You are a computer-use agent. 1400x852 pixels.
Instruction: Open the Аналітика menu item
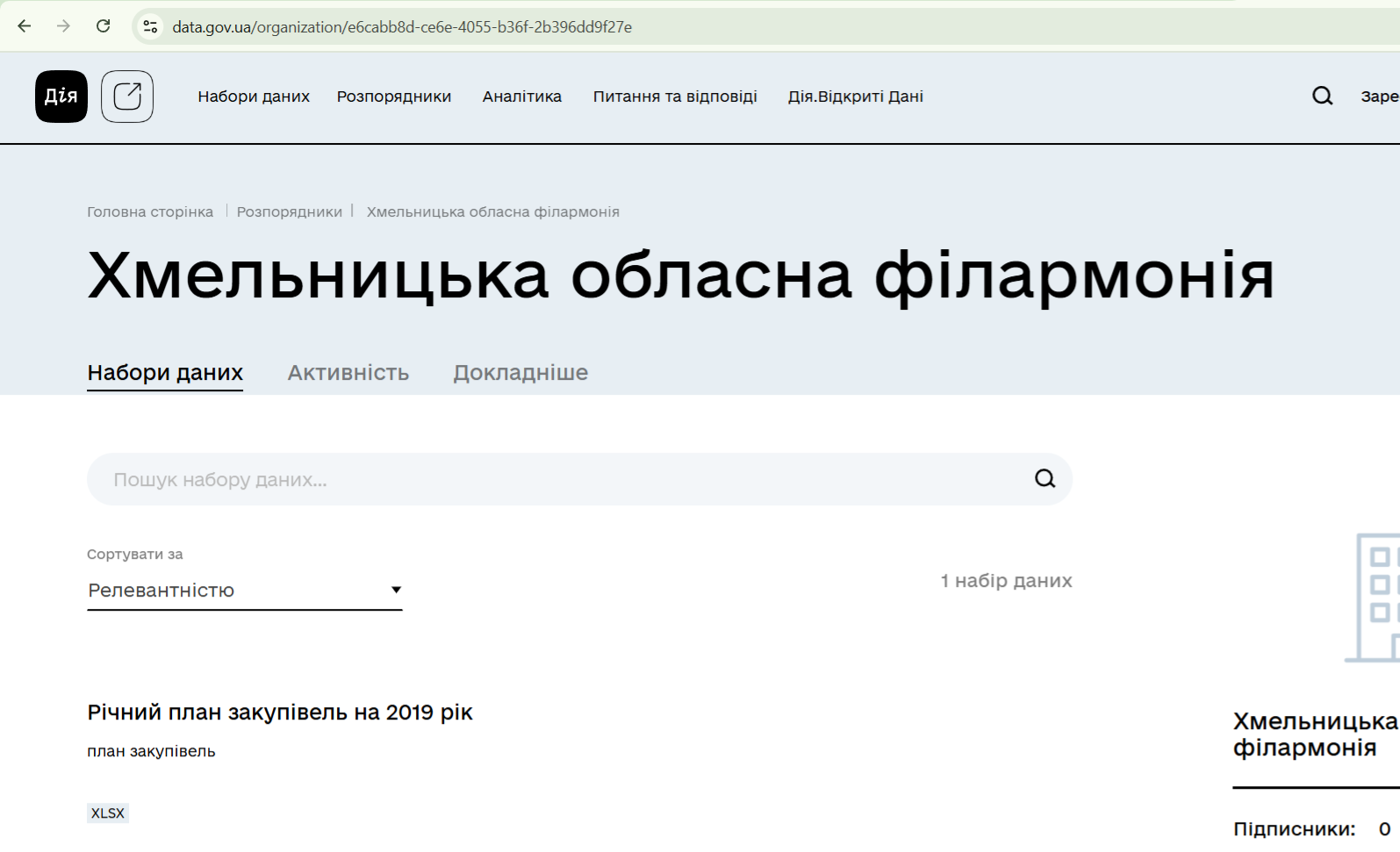522,97
